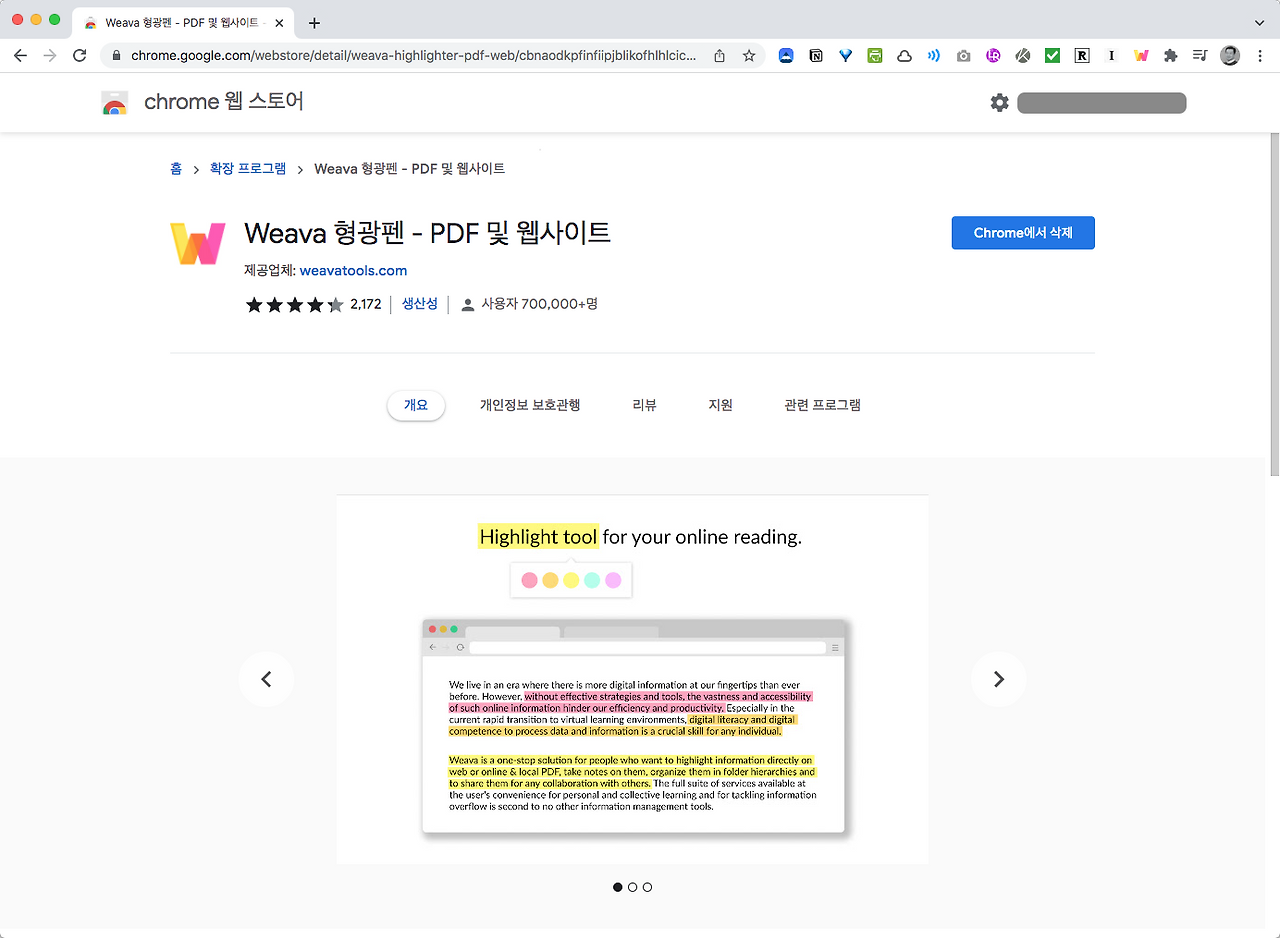Bookmark this page with the star icon

pyautogui.click(x=749, y=56)
